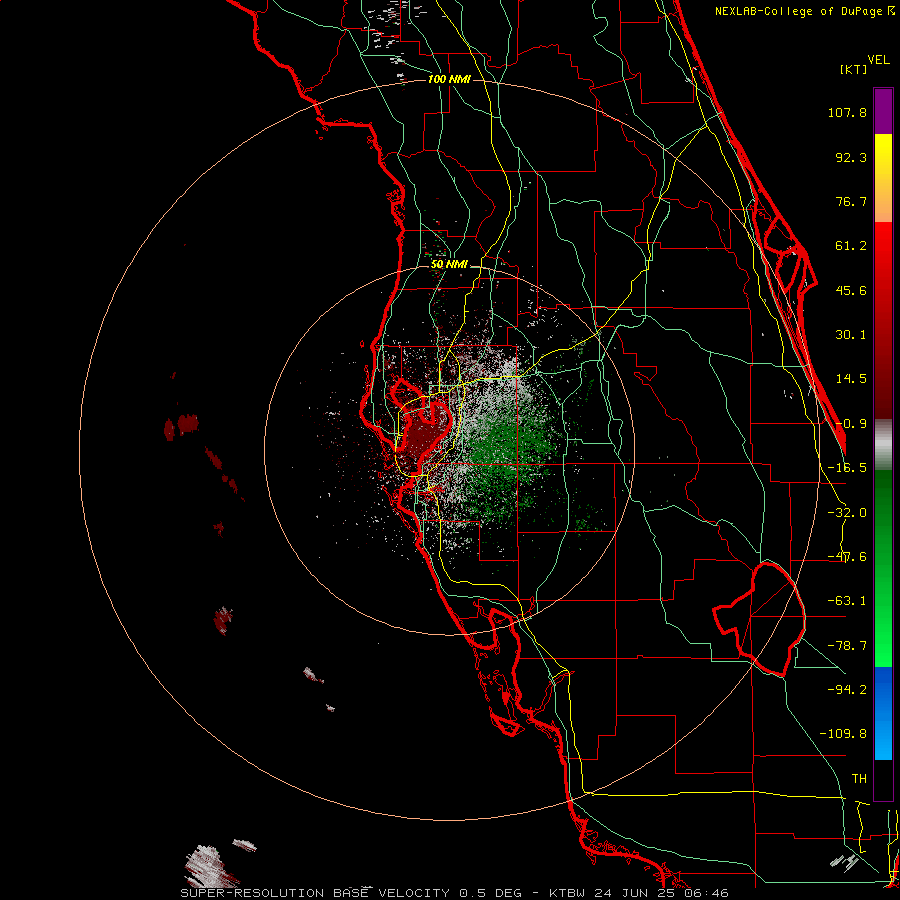The height and width of the screenshot is (900, 900).
Task: Click the Super-Resolution Base Velocity footer caption
Action: [x=454, y=893]
